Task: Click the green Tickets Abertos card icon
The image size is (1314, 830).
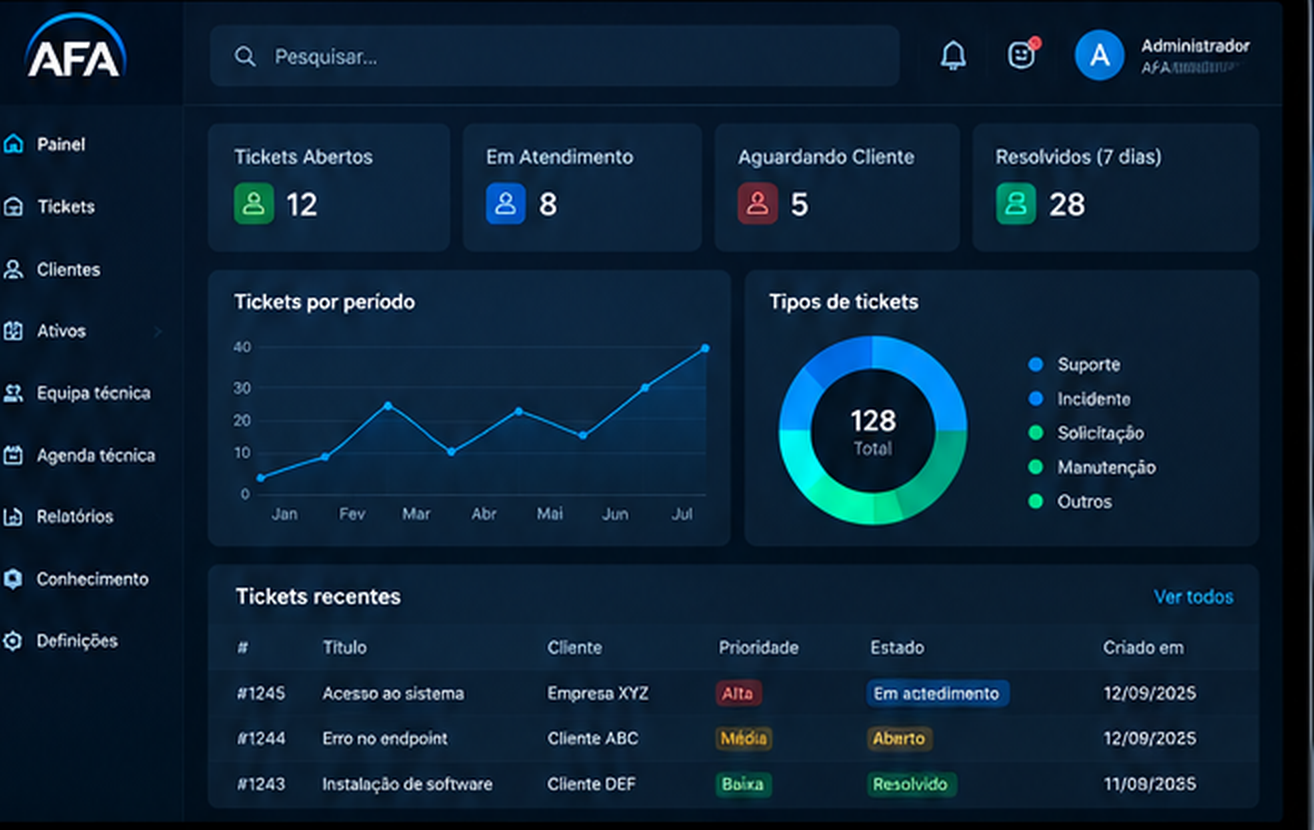Action: click(x=254, y=204)
